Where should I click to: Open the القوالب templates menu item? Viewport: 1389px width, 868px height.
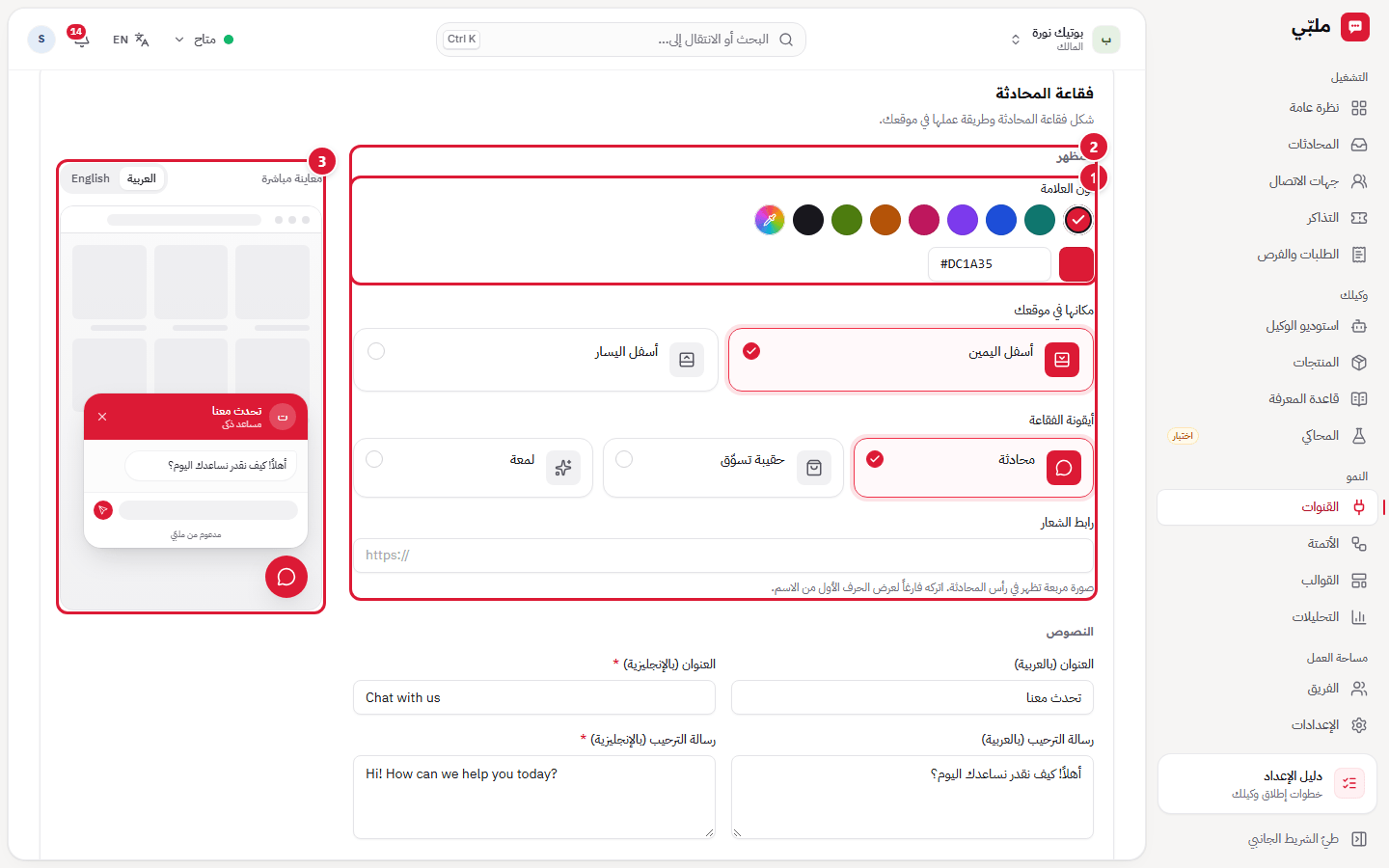pyautogui.click(x=1267, y=581)
